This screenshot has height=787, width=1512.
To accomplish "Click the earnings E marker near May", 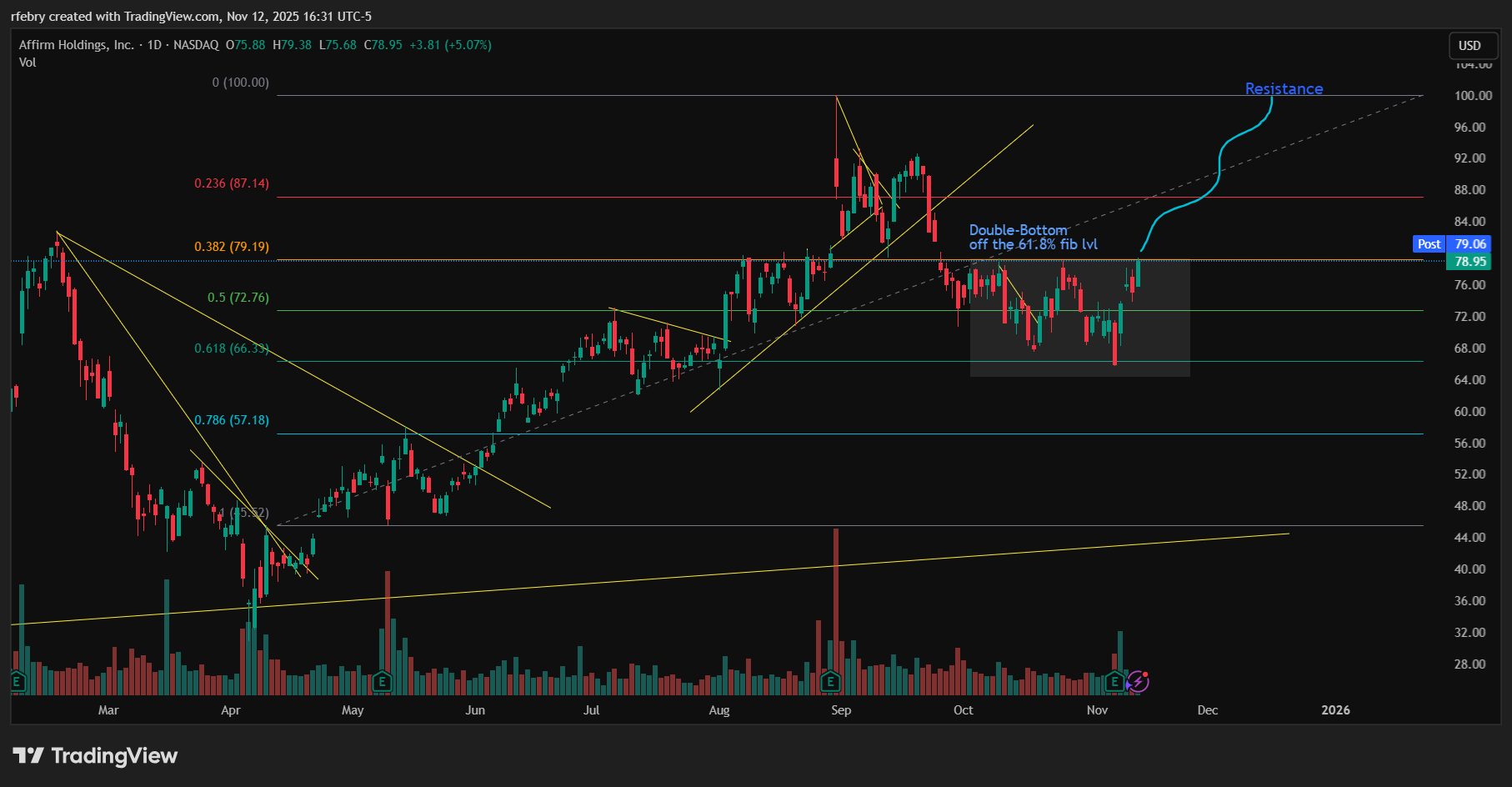I will click(382, 682).
